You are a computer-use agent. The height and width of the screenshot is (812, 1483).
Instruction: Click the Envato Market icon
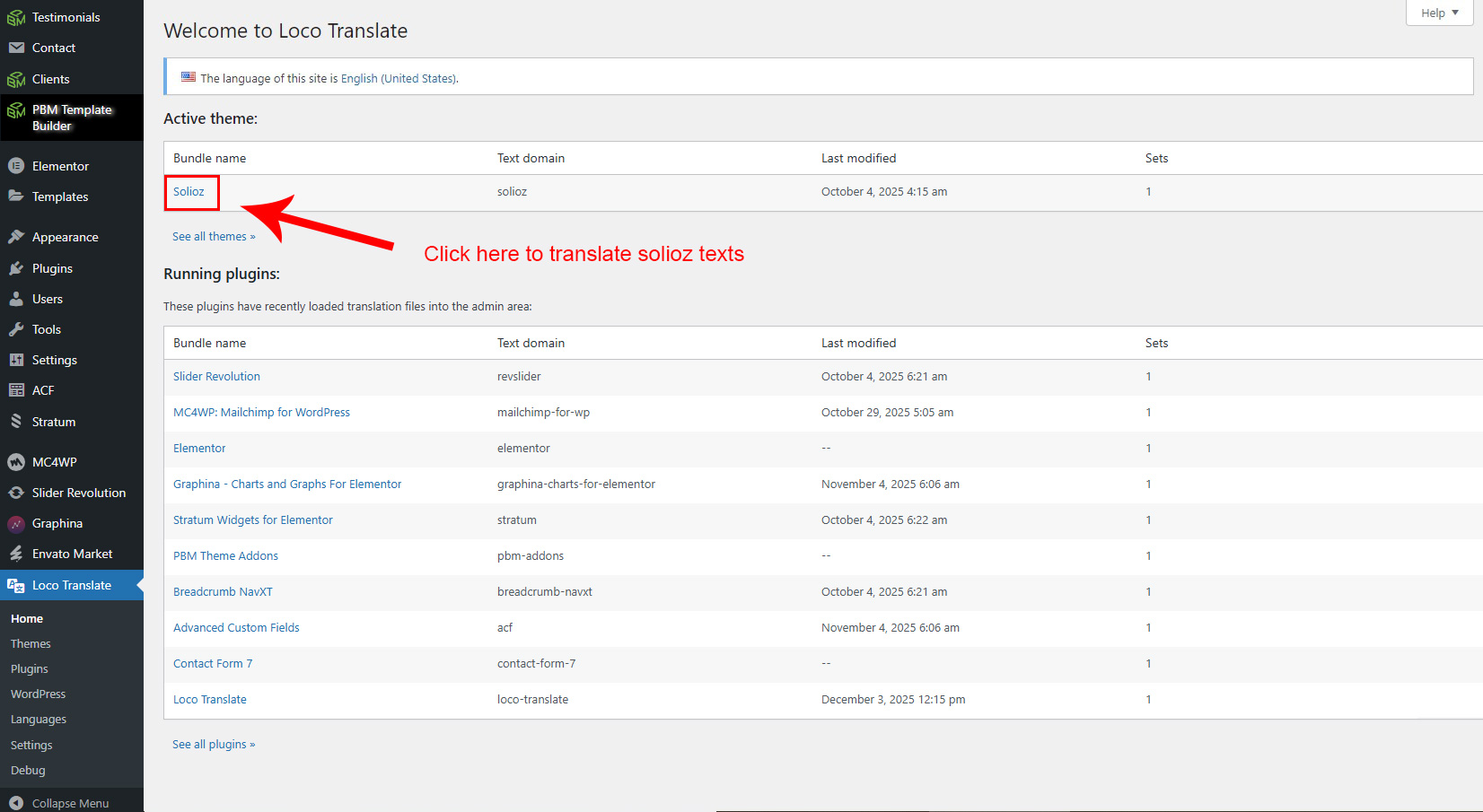(x=16, y=554)
